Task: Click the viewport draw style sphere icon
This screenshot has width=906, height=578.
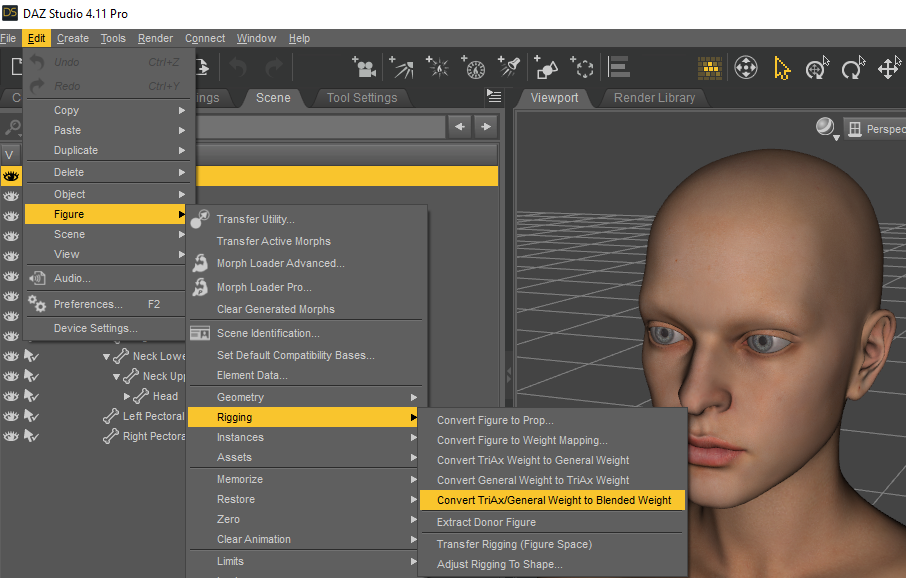Action: point(825,127)
